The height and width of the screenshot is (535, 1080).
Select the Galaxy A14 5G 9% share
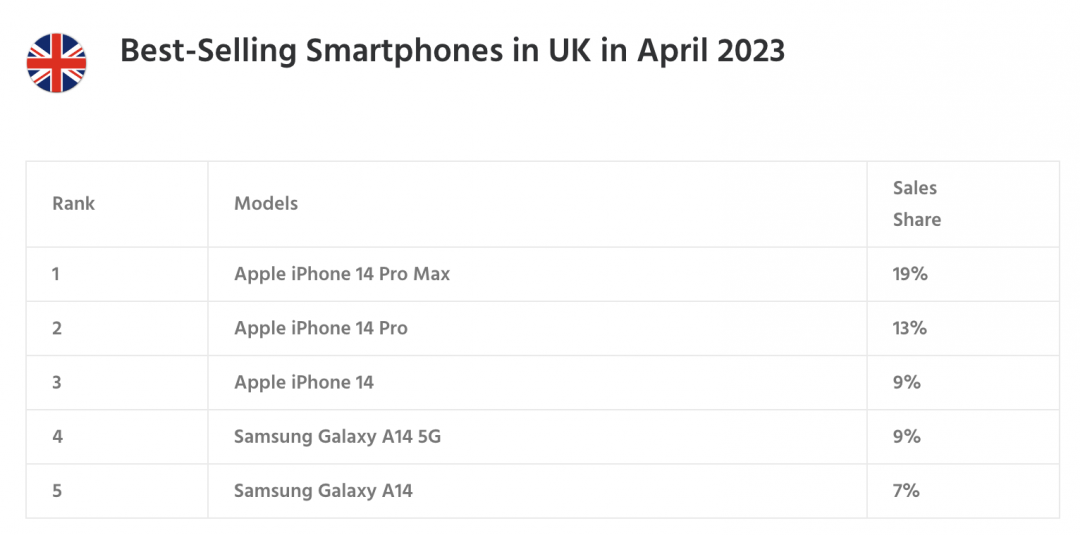907,436
